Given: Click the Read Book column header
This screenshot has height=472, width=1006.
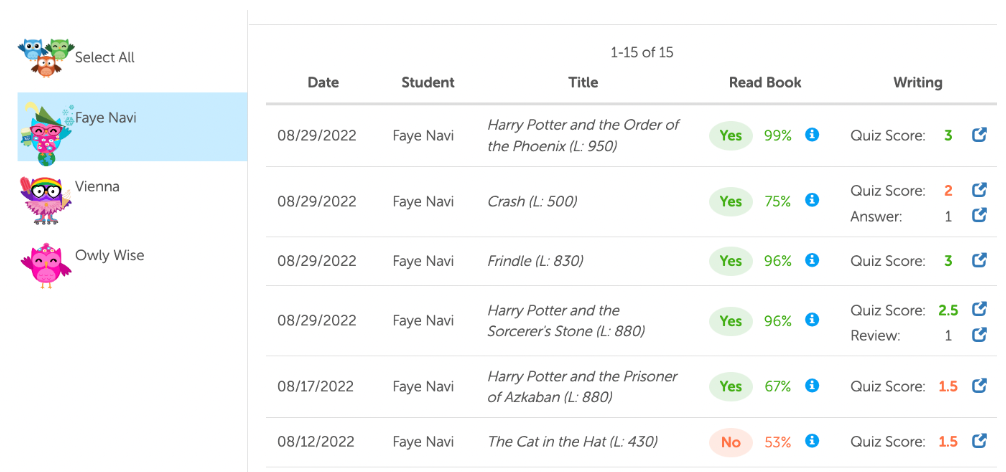Looking at the screenshot, I should (x=765, y=83).
